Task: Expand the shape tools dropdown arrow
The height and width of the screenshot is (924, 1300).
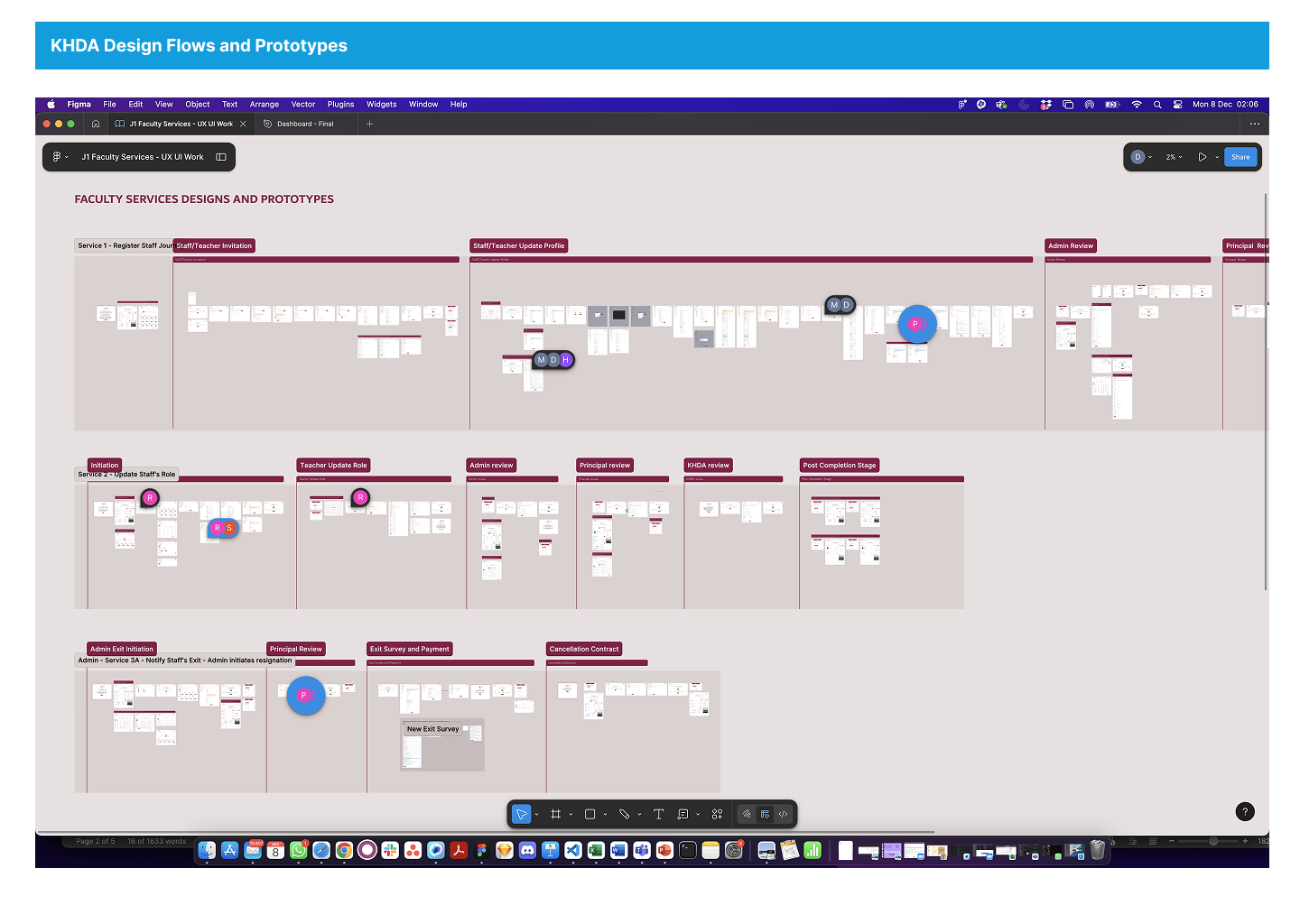Action: (x=605, y=815)
